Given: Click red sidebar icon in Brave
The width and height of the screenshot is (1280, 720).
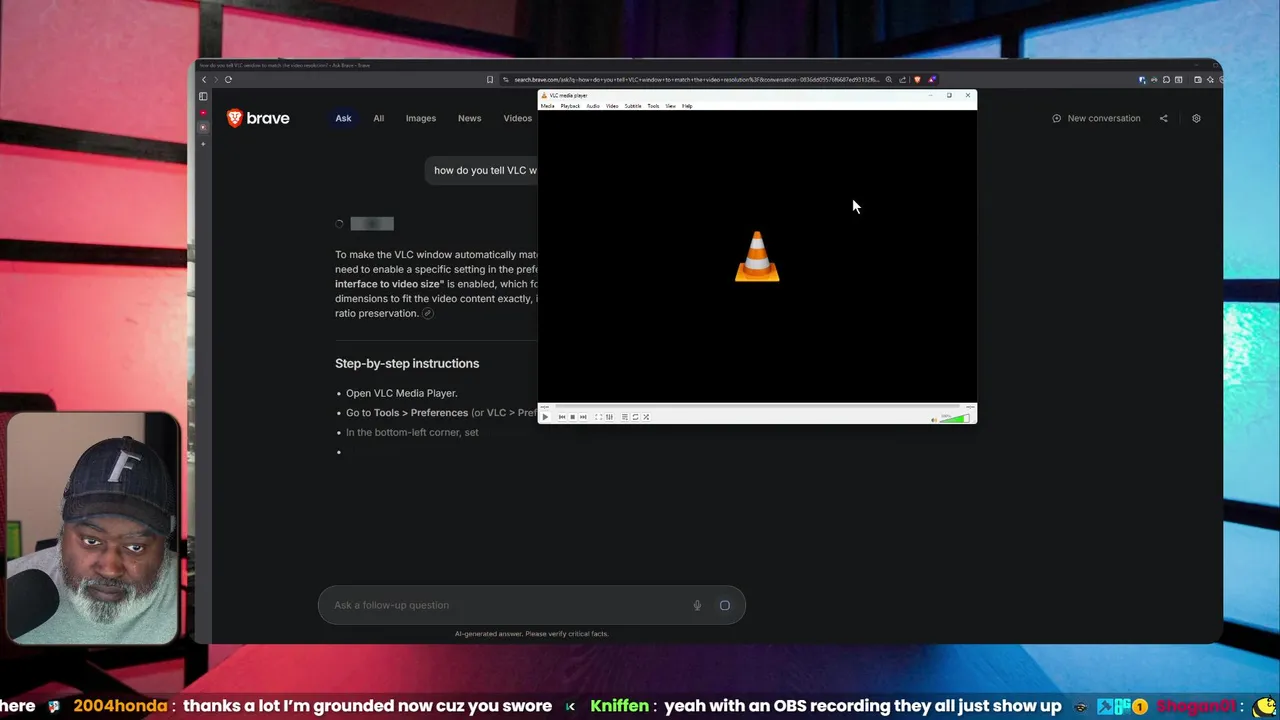Looking at the screenshot, I should click(203, 112).
